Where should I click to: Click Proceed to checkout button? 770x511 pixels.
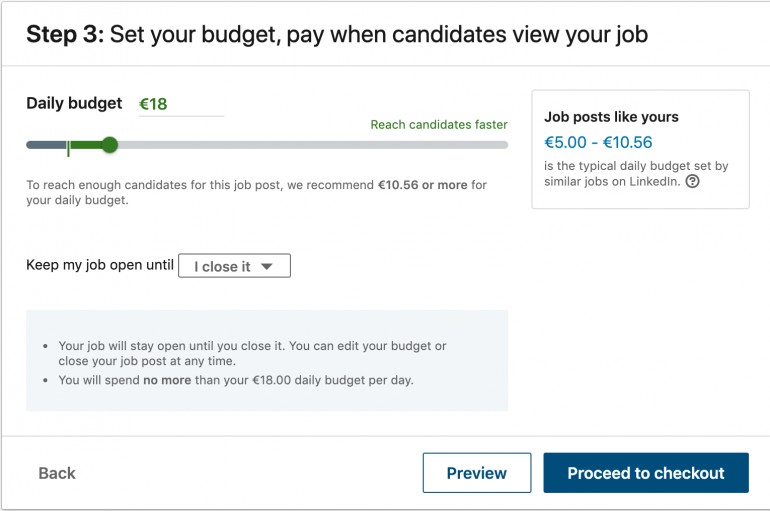click(x=646, y=473)
